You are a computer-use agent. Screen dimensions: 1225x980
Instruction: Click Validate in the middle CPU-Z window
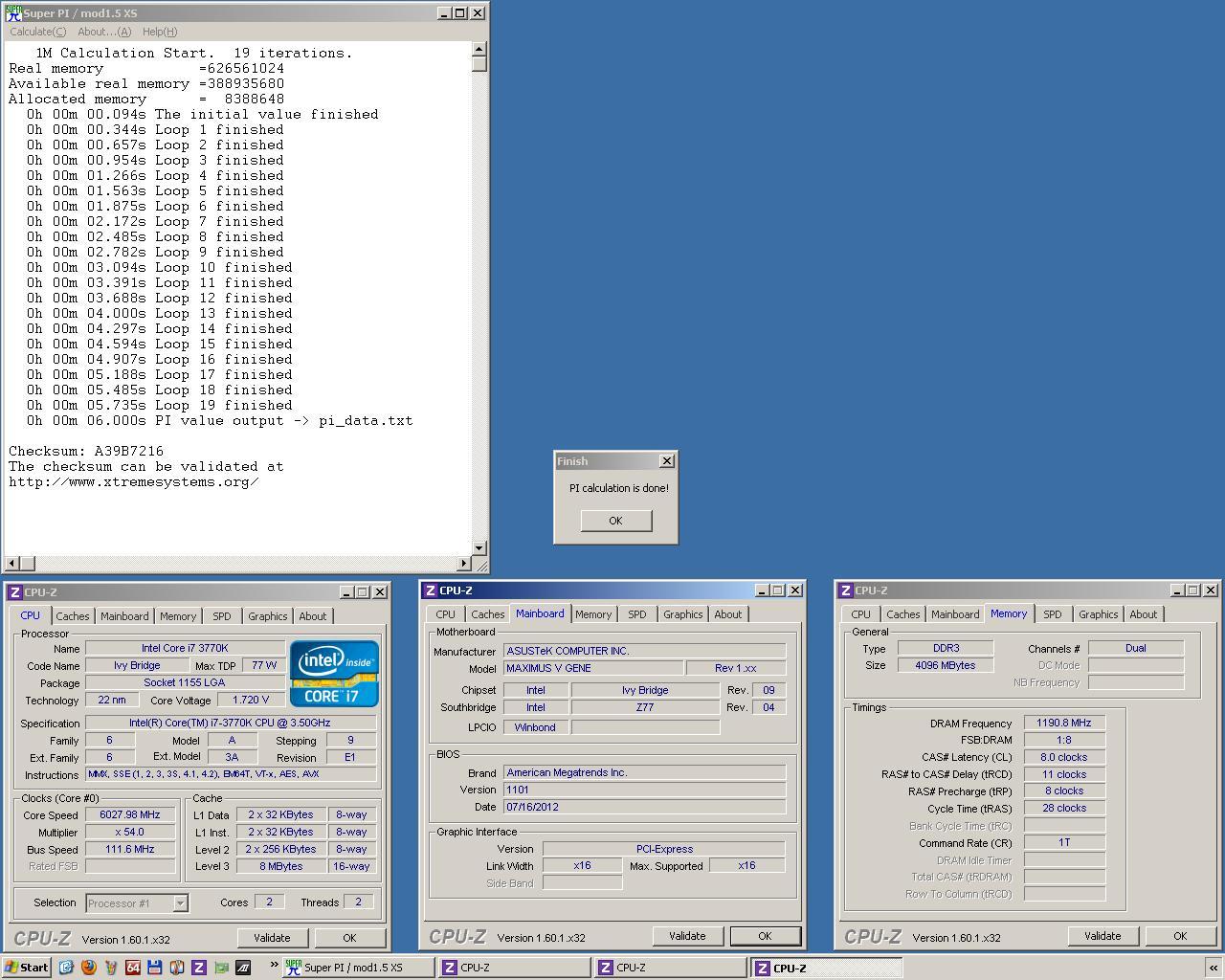(687, 936)
